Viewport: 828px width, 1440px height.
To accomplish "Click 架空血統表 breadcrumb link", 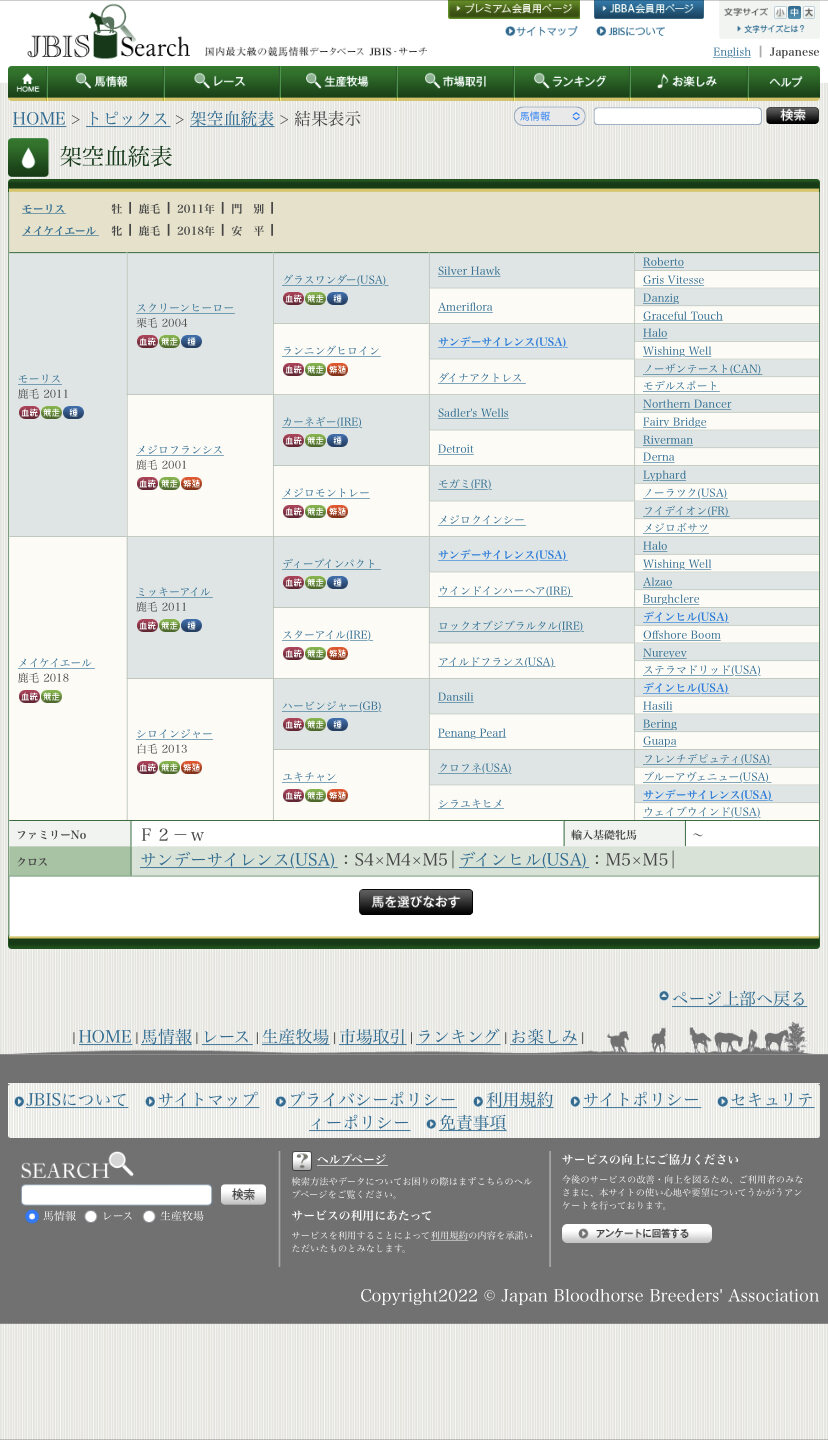I will pyautogui.click(x=232, y=118).
